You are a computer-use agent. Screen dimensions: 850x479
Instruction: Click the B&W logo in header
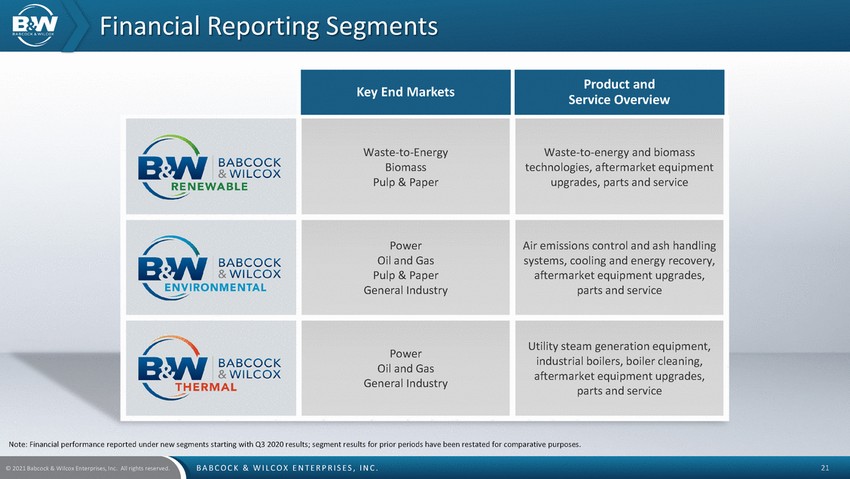(35, 25)
